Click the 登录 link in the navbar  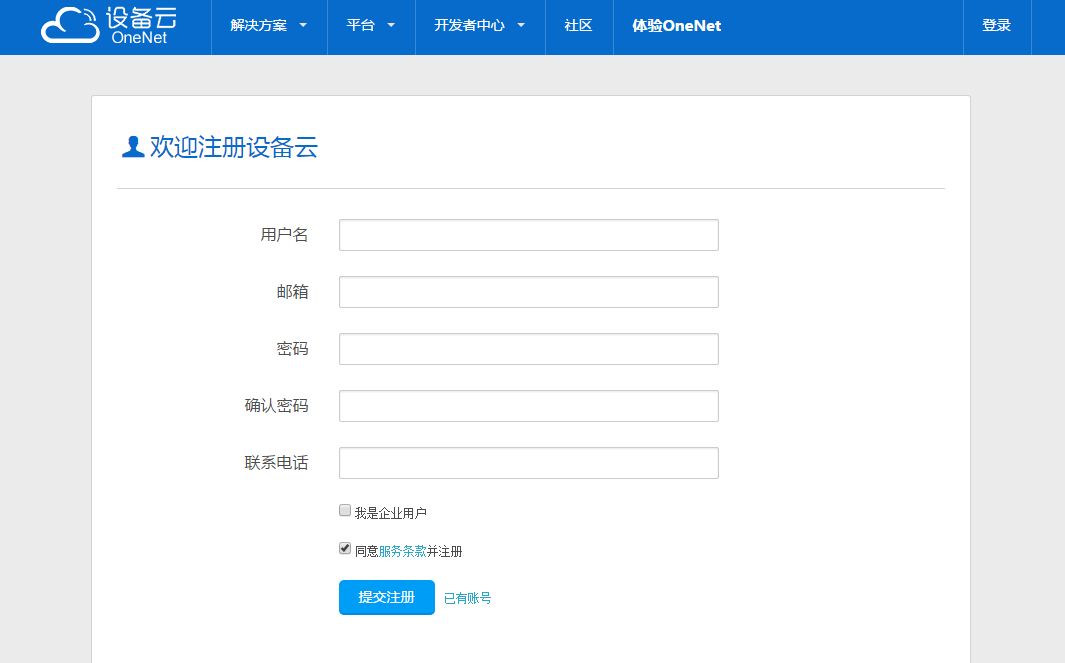pos(996,26)
